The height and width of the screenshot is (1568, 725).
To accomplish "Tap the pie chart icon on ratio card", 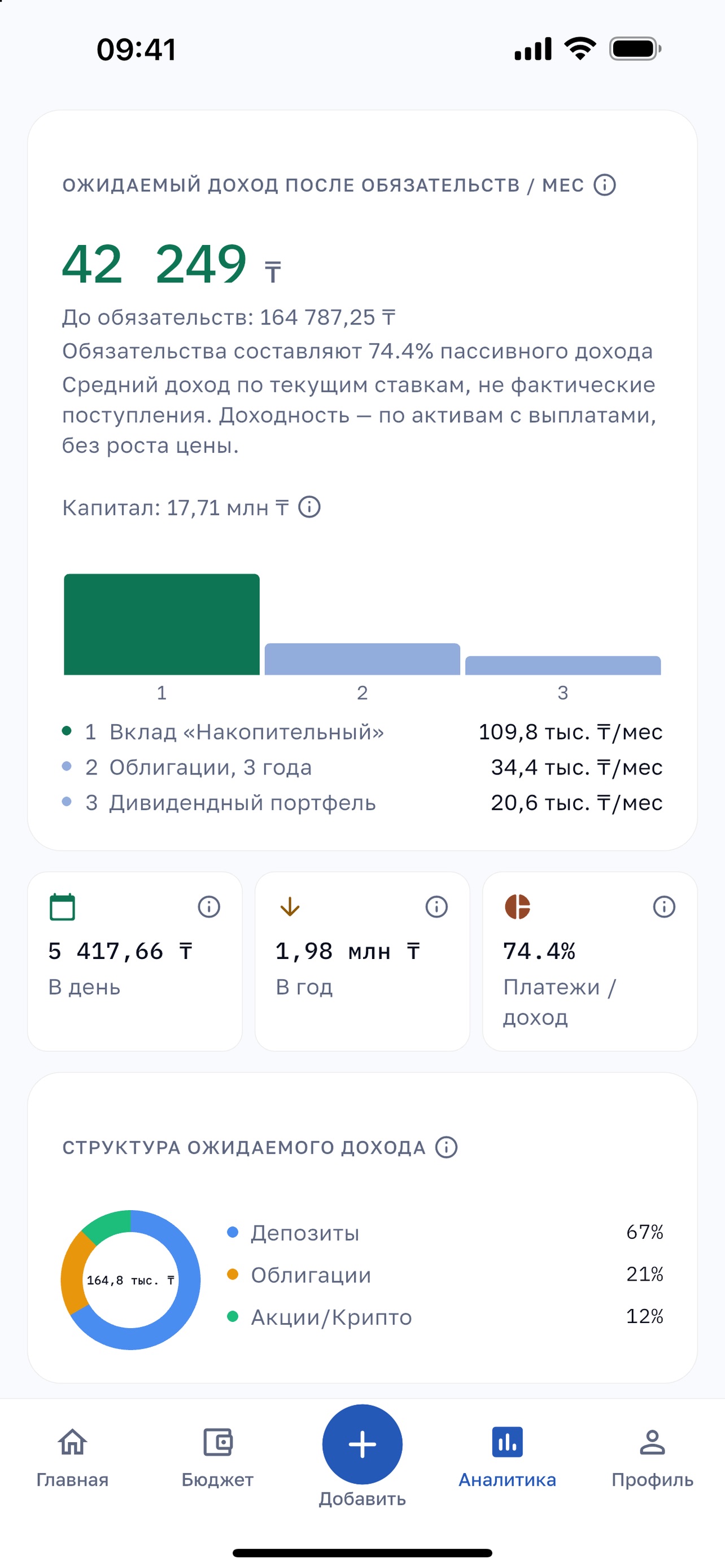I will pos(517,906).
